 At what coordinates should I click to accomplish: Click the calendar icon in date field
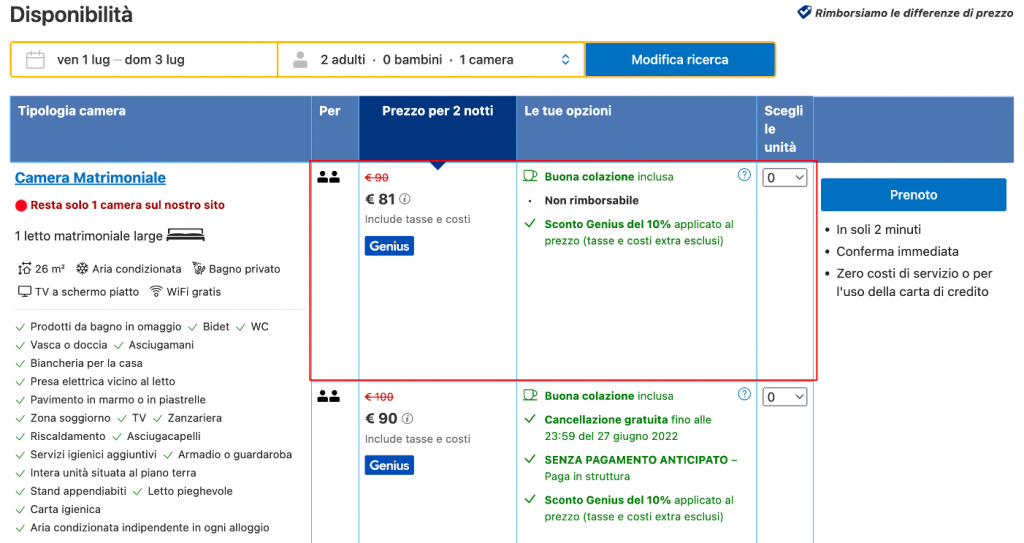tap(35, 60)
